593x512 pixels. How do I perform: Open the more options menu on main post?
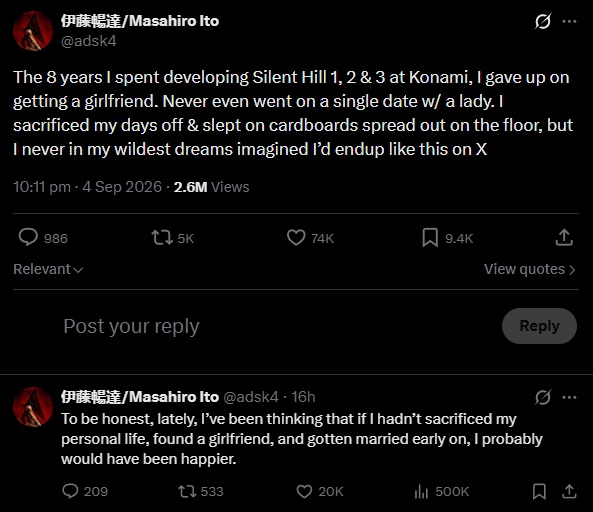569,21
